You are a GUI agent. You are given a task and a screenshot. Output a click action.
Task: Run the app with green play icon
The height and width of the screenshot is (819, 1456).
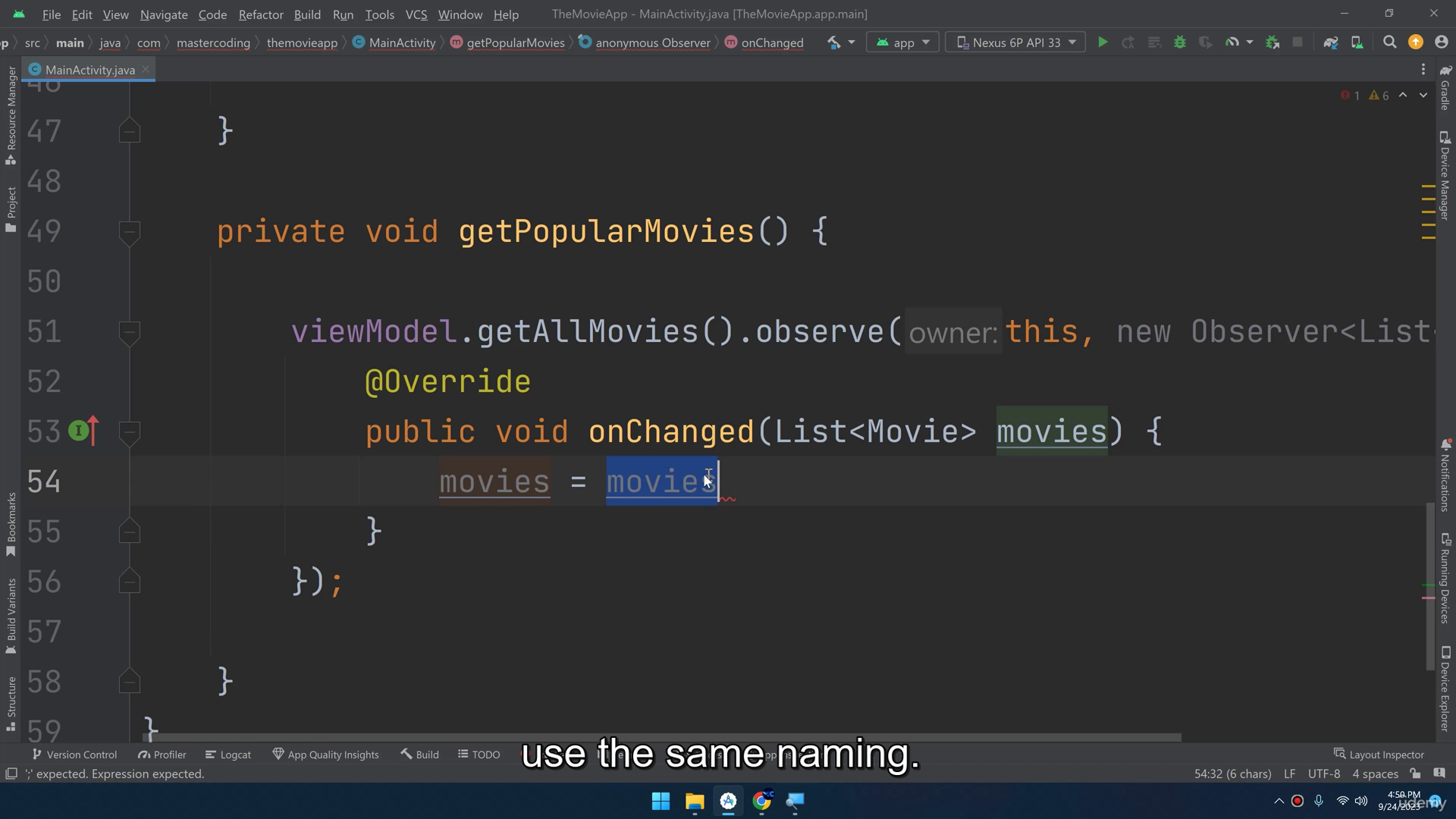[1103, 42]
